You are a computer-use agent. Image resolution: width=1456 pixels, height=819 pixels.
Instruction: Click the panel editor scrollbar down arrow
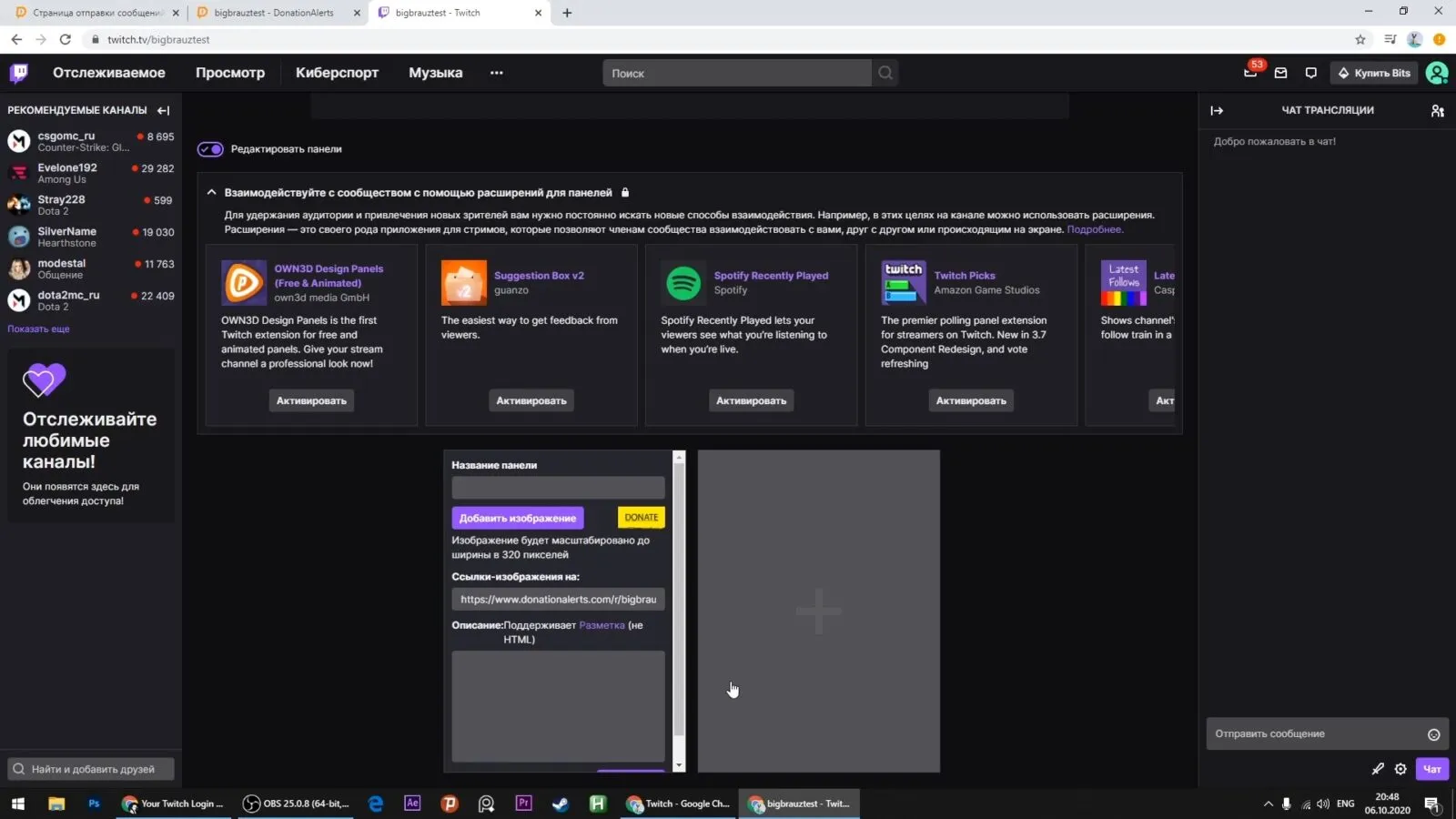[x=679, y=766]
